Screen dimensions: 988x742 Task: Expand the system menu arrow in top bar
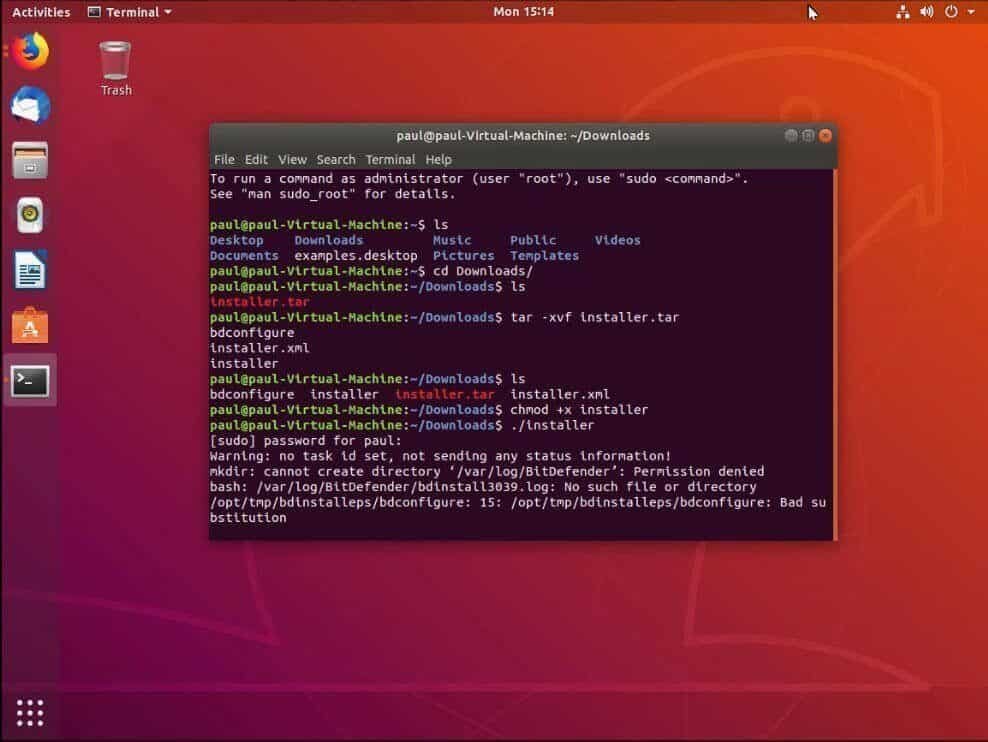click(971, 12)
